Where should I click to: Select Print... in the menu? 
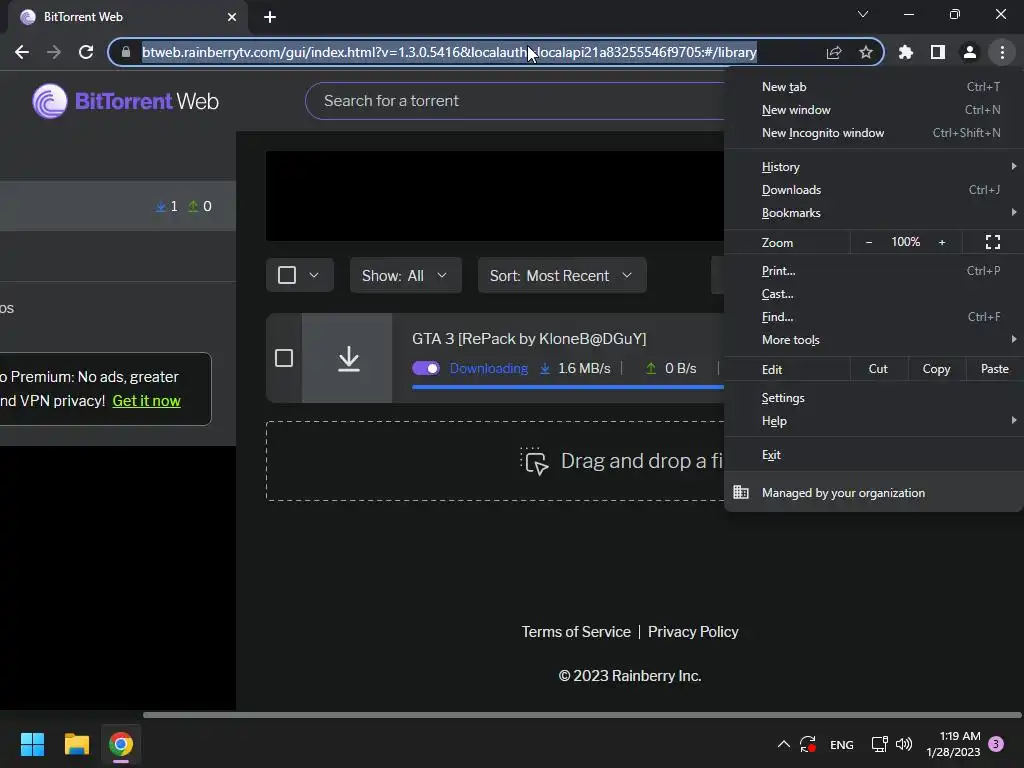[874, 271]
